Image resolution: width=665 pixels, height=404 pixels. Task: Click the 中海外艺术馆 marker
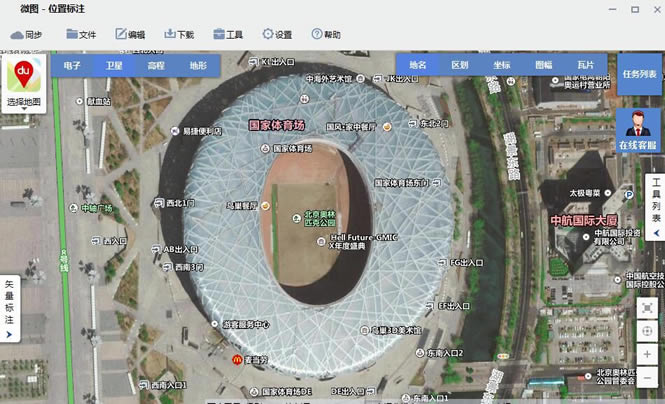360,78
